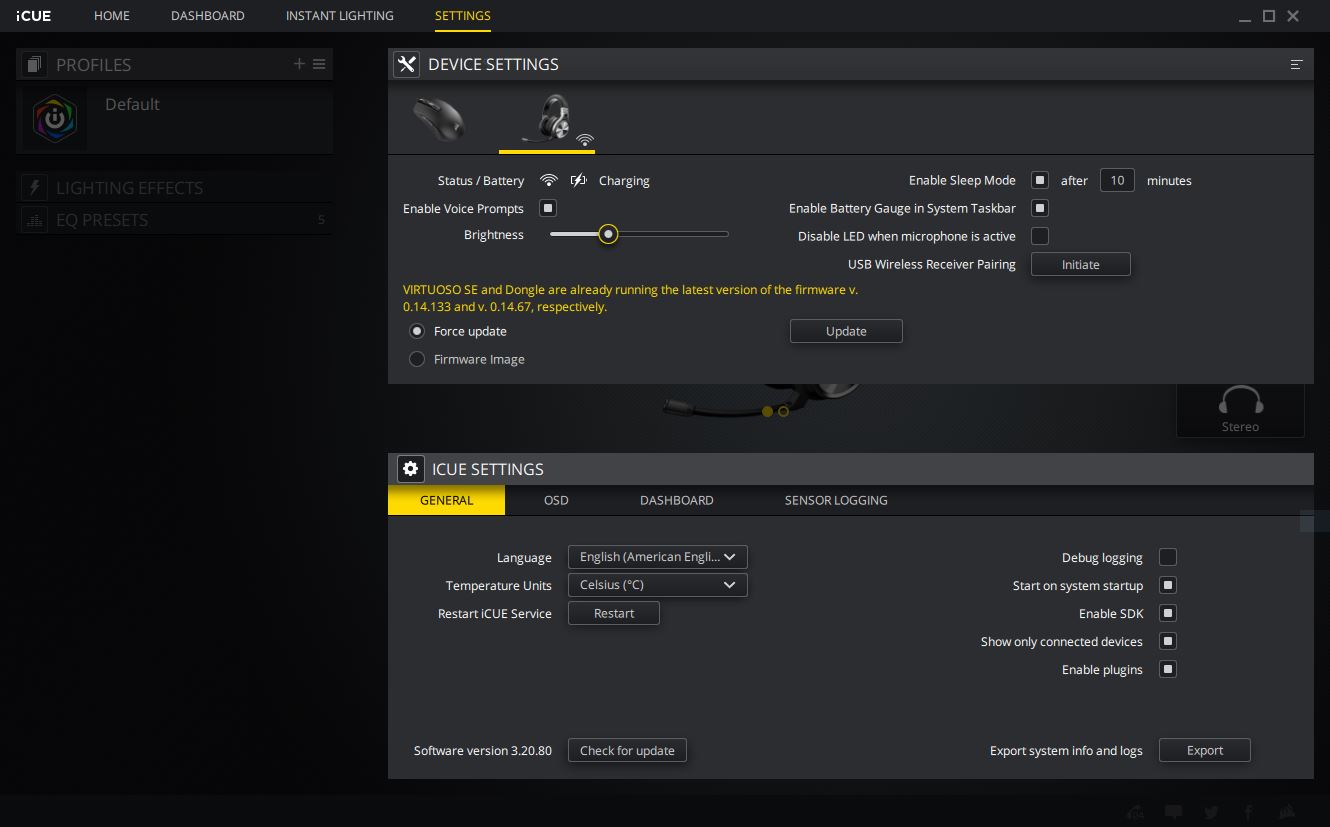Viewport: 1330px width, 827px height.
Task: Switch to the OSD tab
Action: [556, 500]
